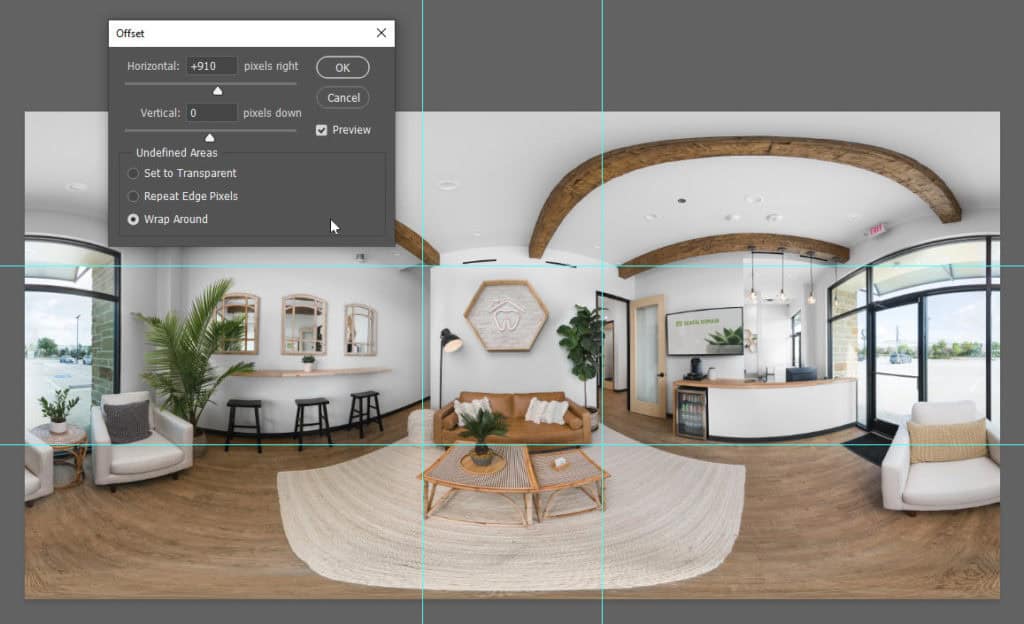Click OK in the Offset dialog

point(343,67)
